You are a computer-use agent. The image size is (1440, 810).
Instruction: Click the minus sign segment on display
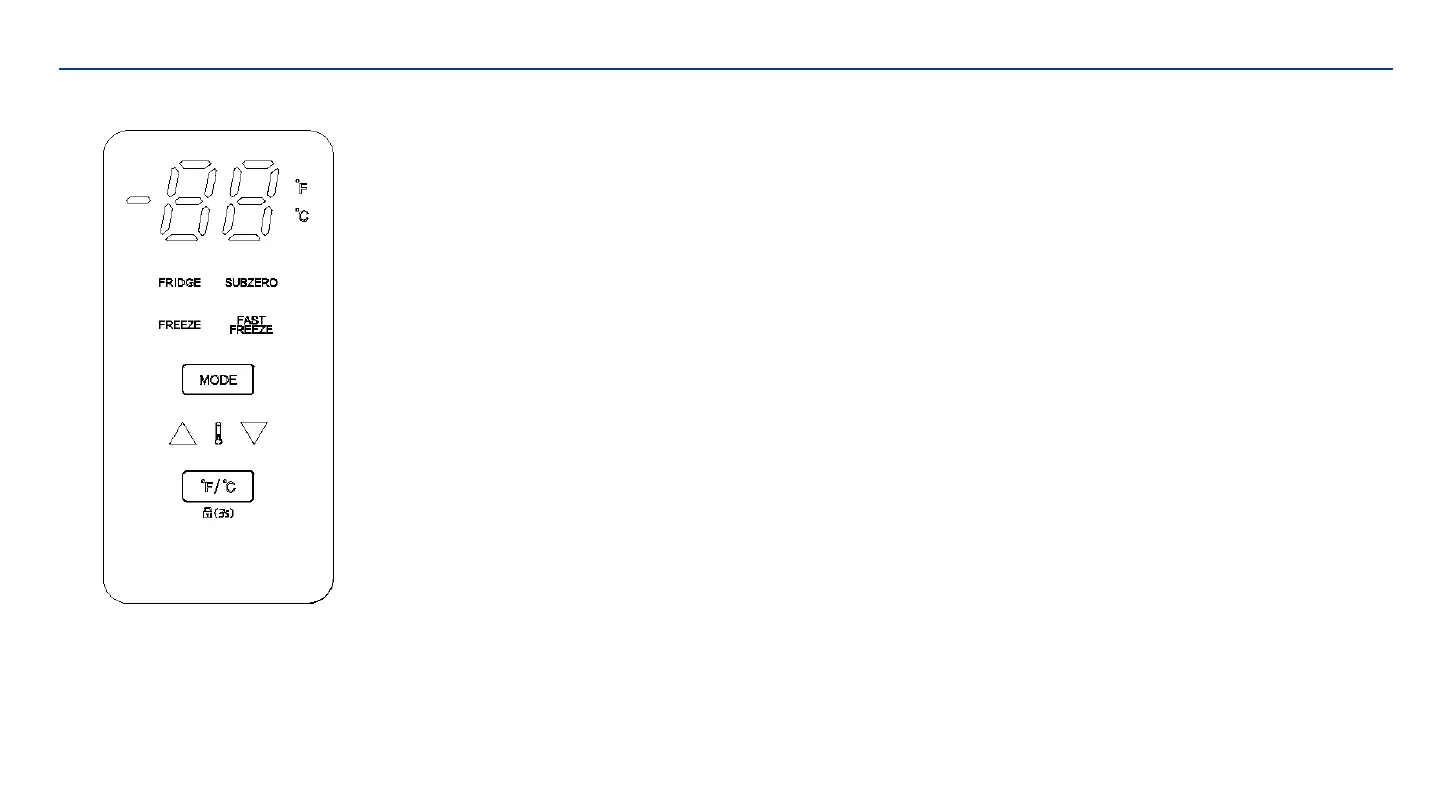point(138,201)
